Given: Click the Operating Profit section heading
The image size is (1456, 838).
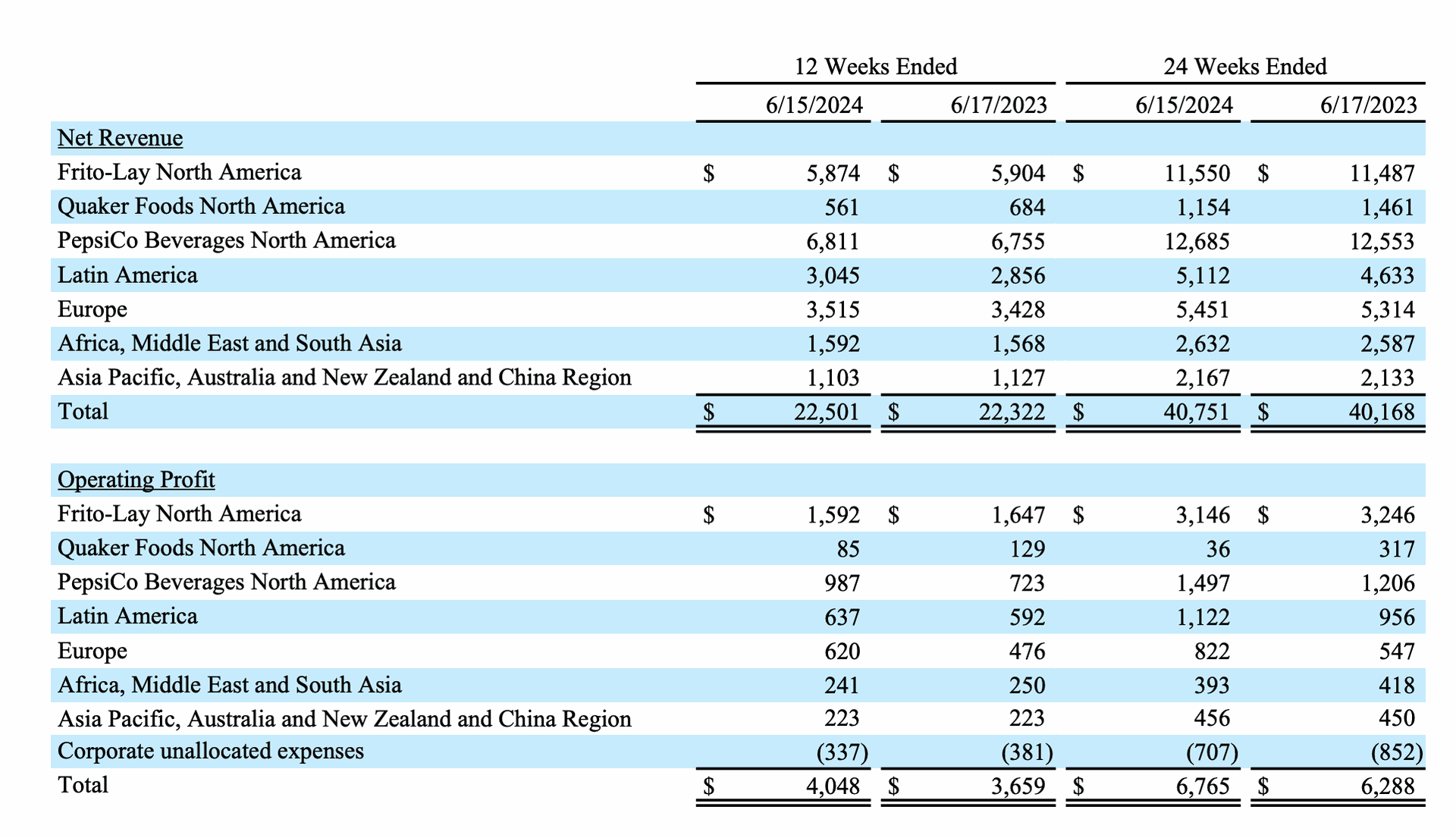Looking at the screenshot, I should (x=136, y=480).
